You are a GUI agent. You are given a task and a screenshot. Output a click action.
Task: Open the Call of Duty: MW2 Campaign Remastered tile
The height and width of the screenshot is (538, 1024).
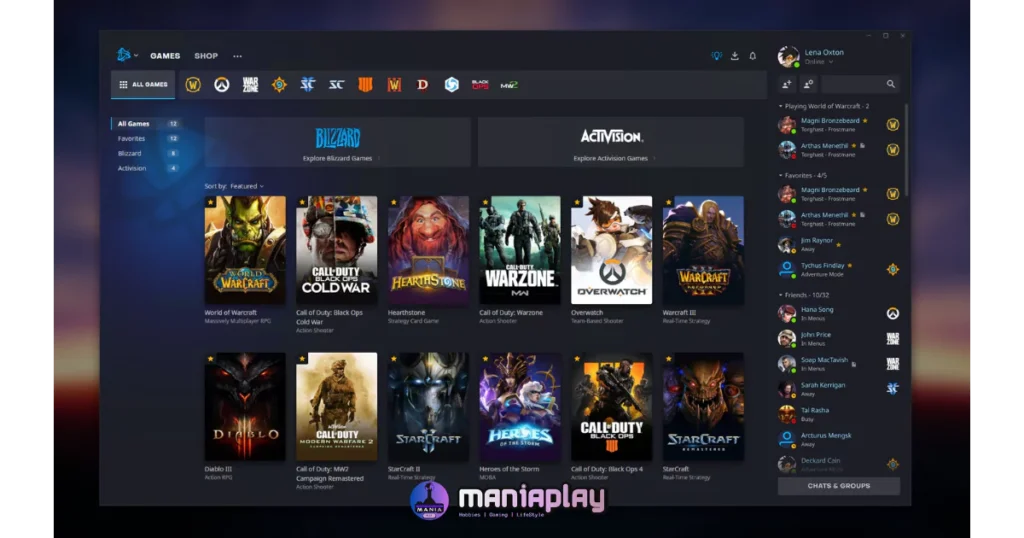pyautogui.click(x=336, y=407)
